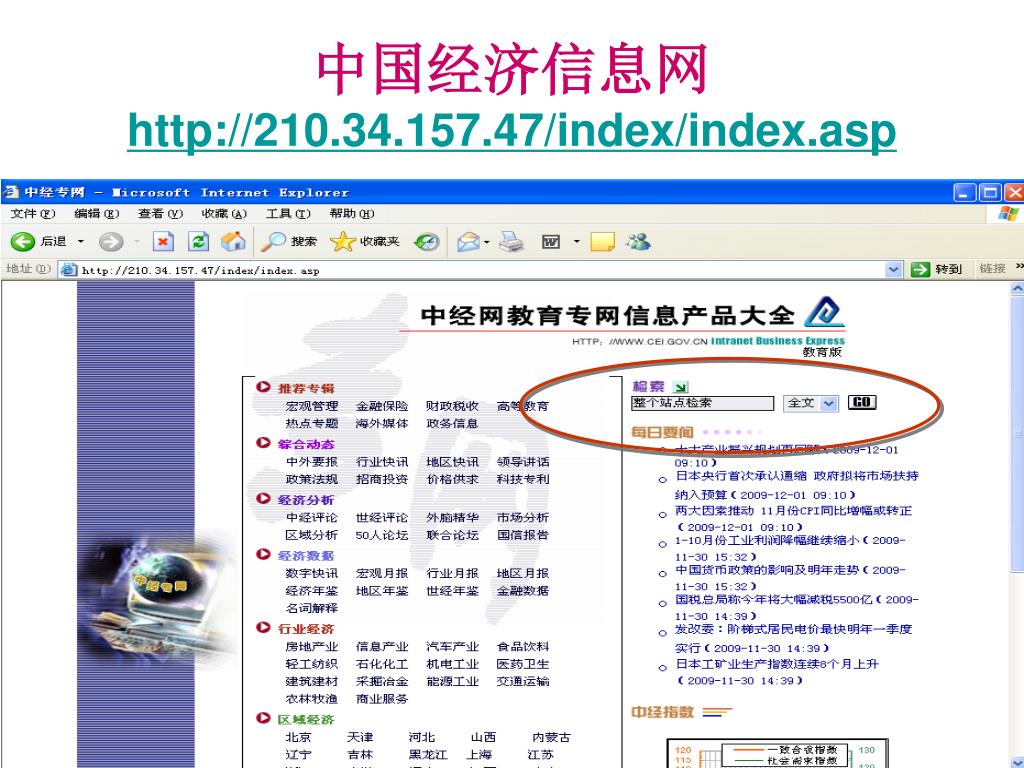This screenshot has height=768, width=1024.
Task: Click the green arrow icon beside 检索
Action: click(680, 387)
